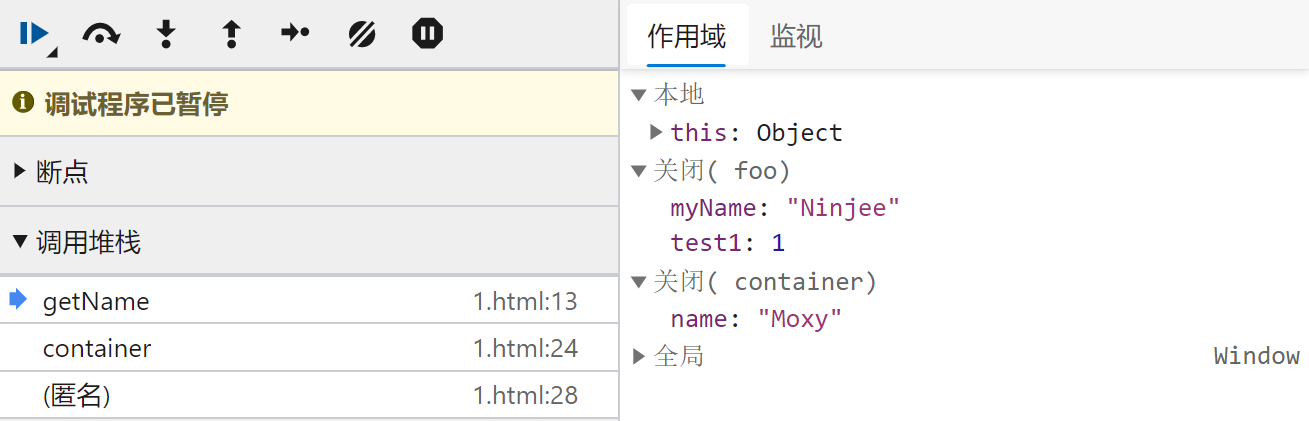Click the blue current-frame arrow beside getName
The height and width of the screenshot is (421, 1309).
click(x=18, y=300)
